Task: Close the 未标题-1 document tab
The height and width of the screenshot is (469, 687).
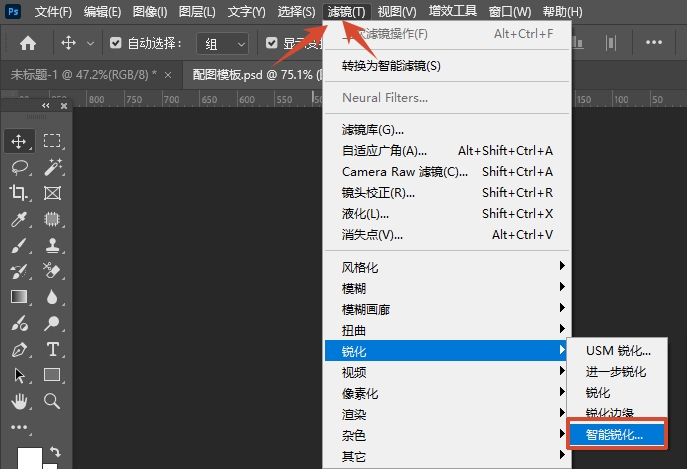Action: (168, 75)
